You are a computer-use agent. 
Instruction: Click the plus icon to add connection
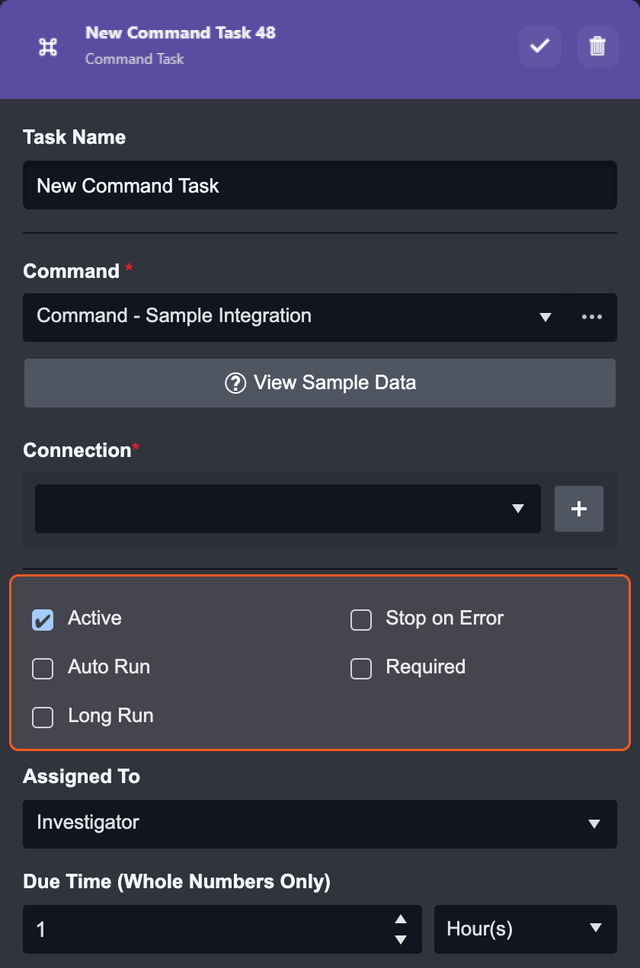pos(579,509)
